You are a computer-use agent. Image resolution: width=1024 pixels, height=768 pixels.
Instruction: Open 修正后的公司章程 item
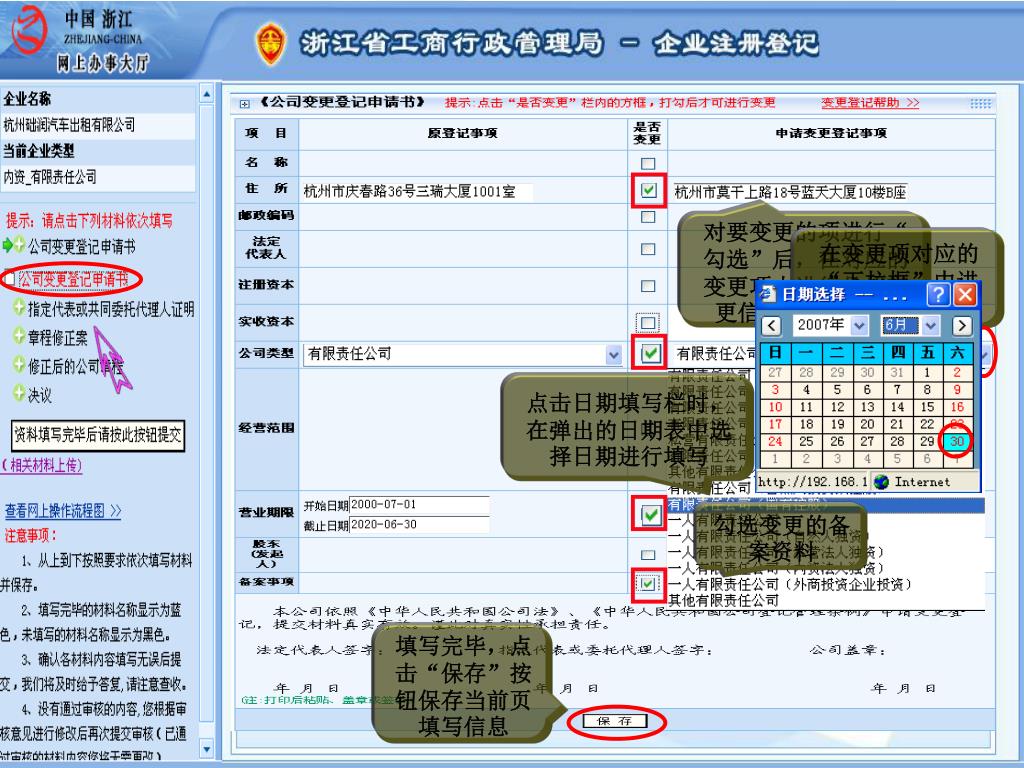[x=75, y=366]
